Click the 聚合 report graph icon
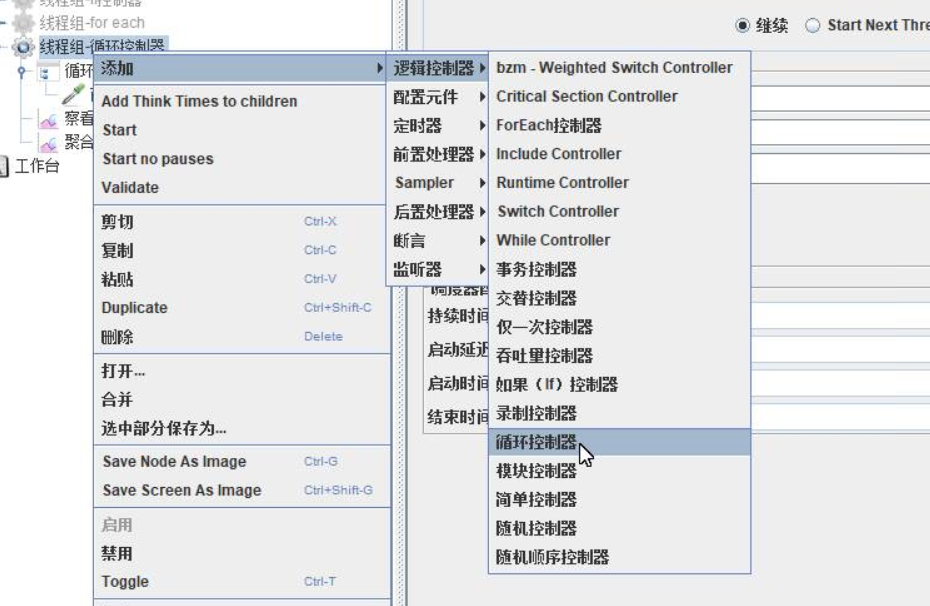The height and width of the screenshot is (606, 930). point(48,142)
